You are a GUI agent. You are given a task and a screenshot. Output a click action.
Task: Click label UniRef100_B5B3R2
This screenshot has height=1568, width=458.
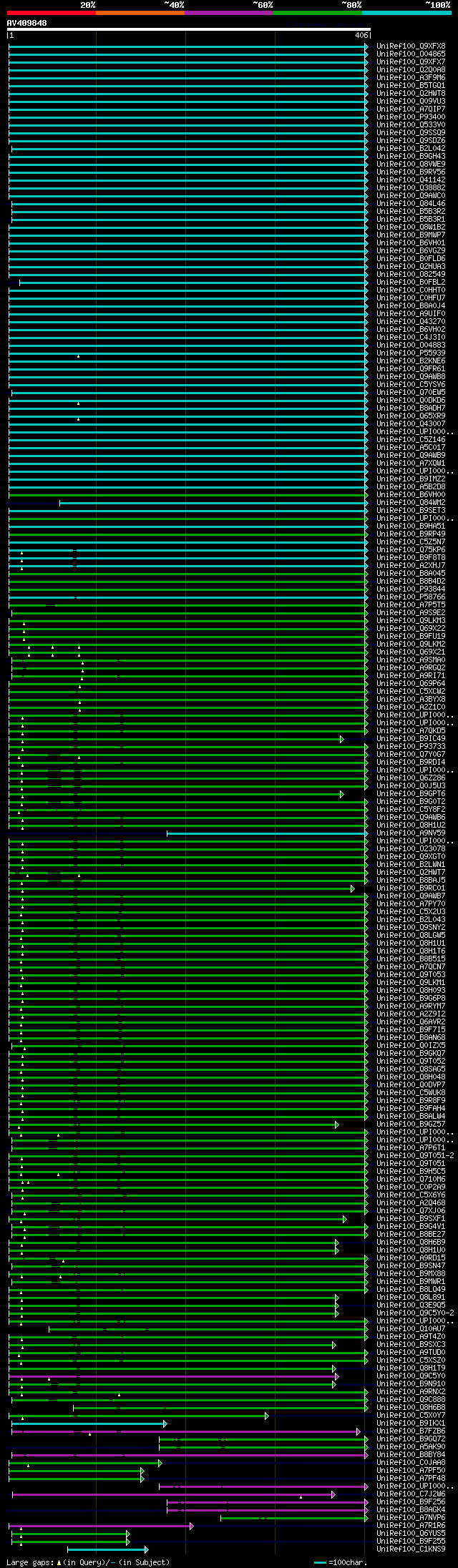[411, 211]
